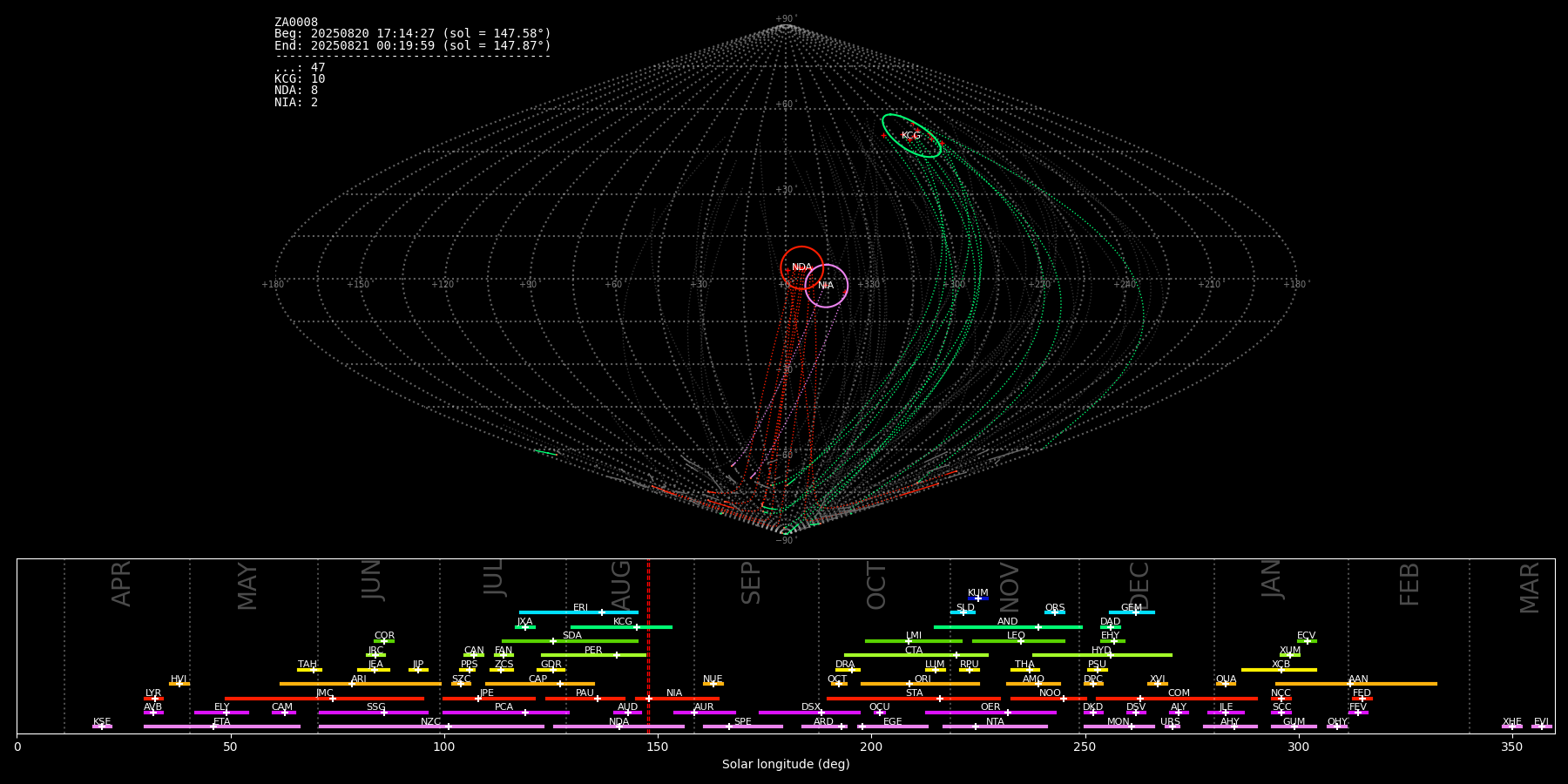This screenshot has height=784, width=1568.
Task: Click the +120 longitude grid label
Action: coord(443,285)
